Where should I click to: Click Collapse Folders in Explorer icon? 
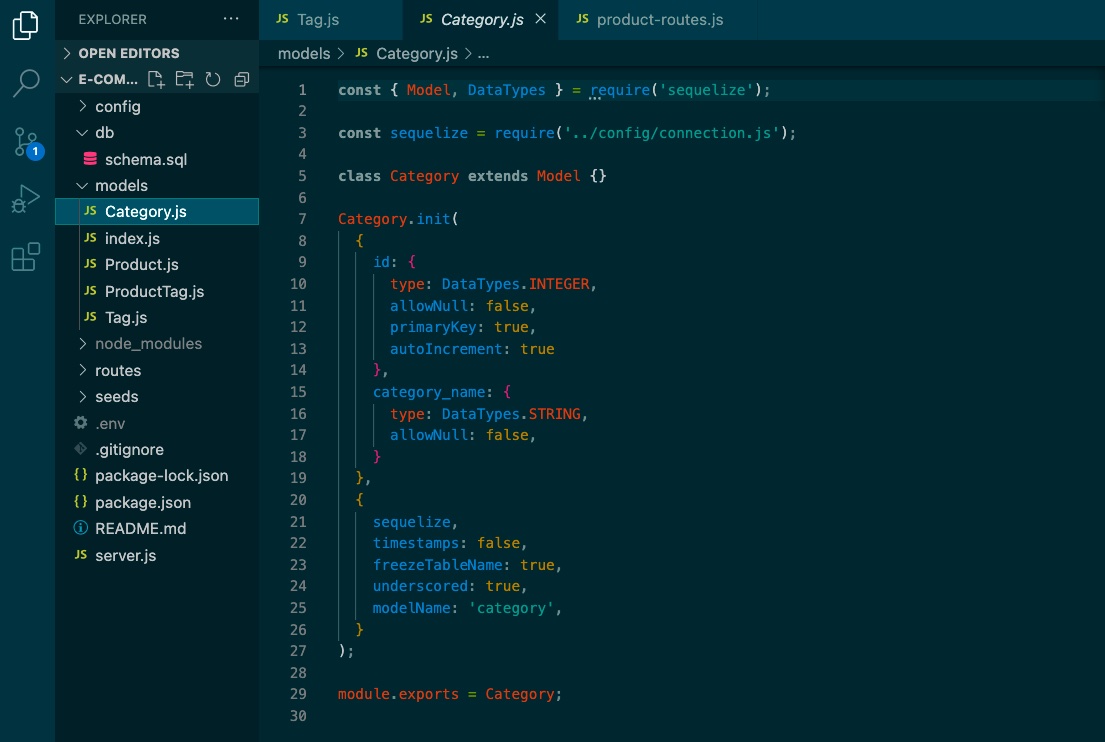point(242,80)
